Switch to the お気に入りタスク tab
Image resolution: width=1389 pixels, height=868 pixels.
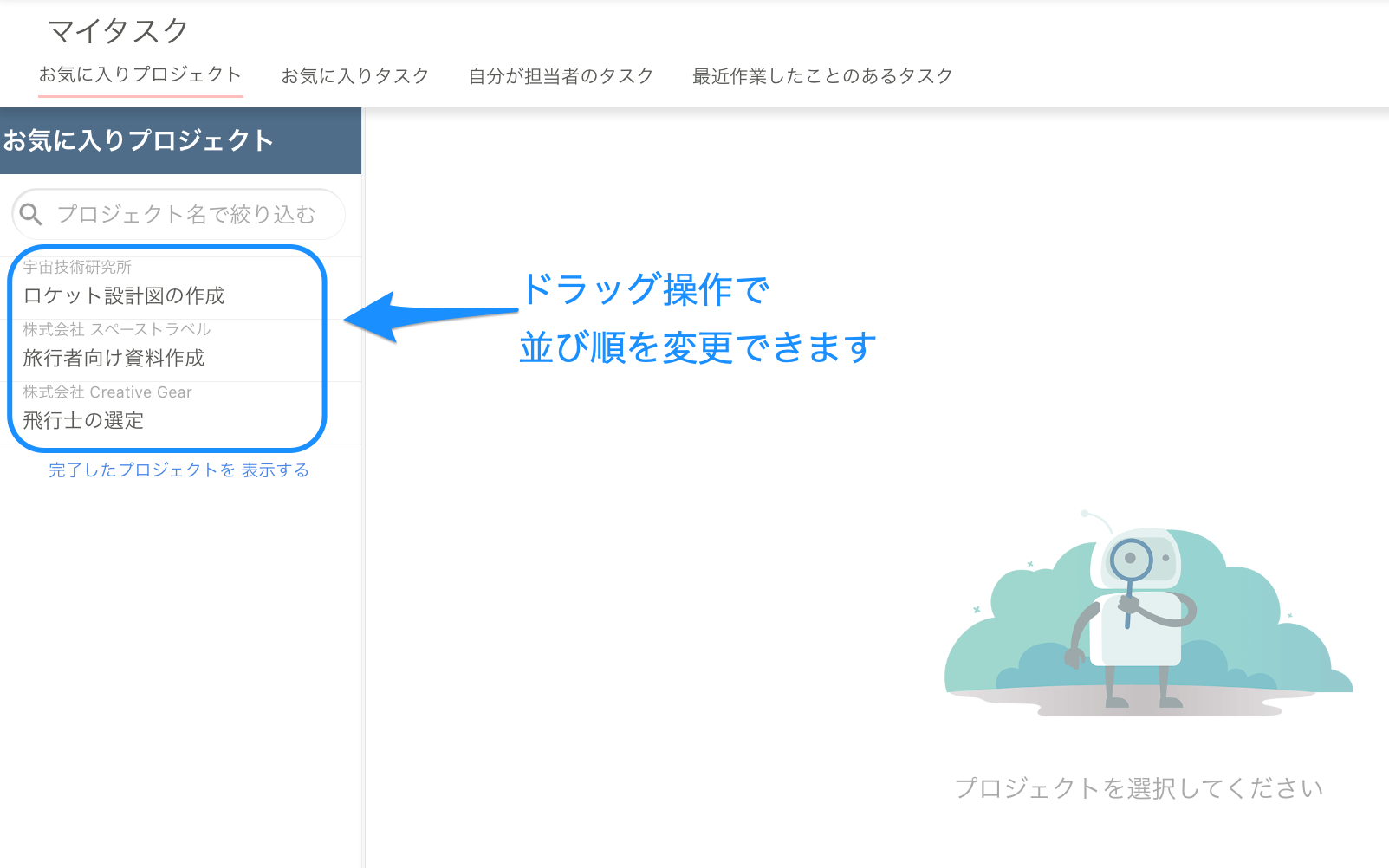tap(354, 75)
